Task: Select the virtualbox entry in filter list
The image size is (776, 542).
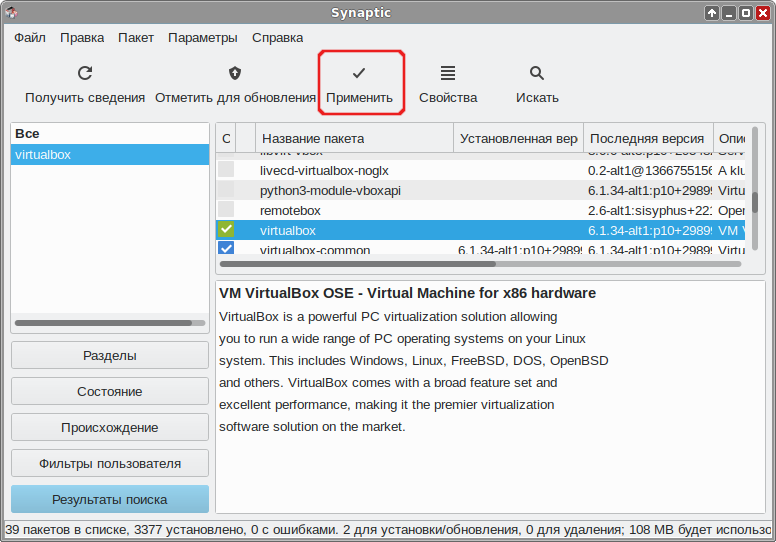Action: [x=110, y=154]
